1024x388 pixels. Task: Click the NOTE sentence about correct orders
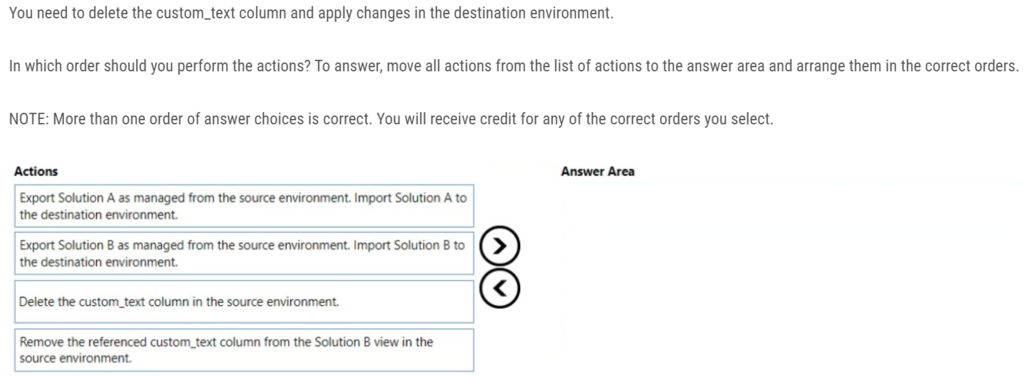coord(391,120)
